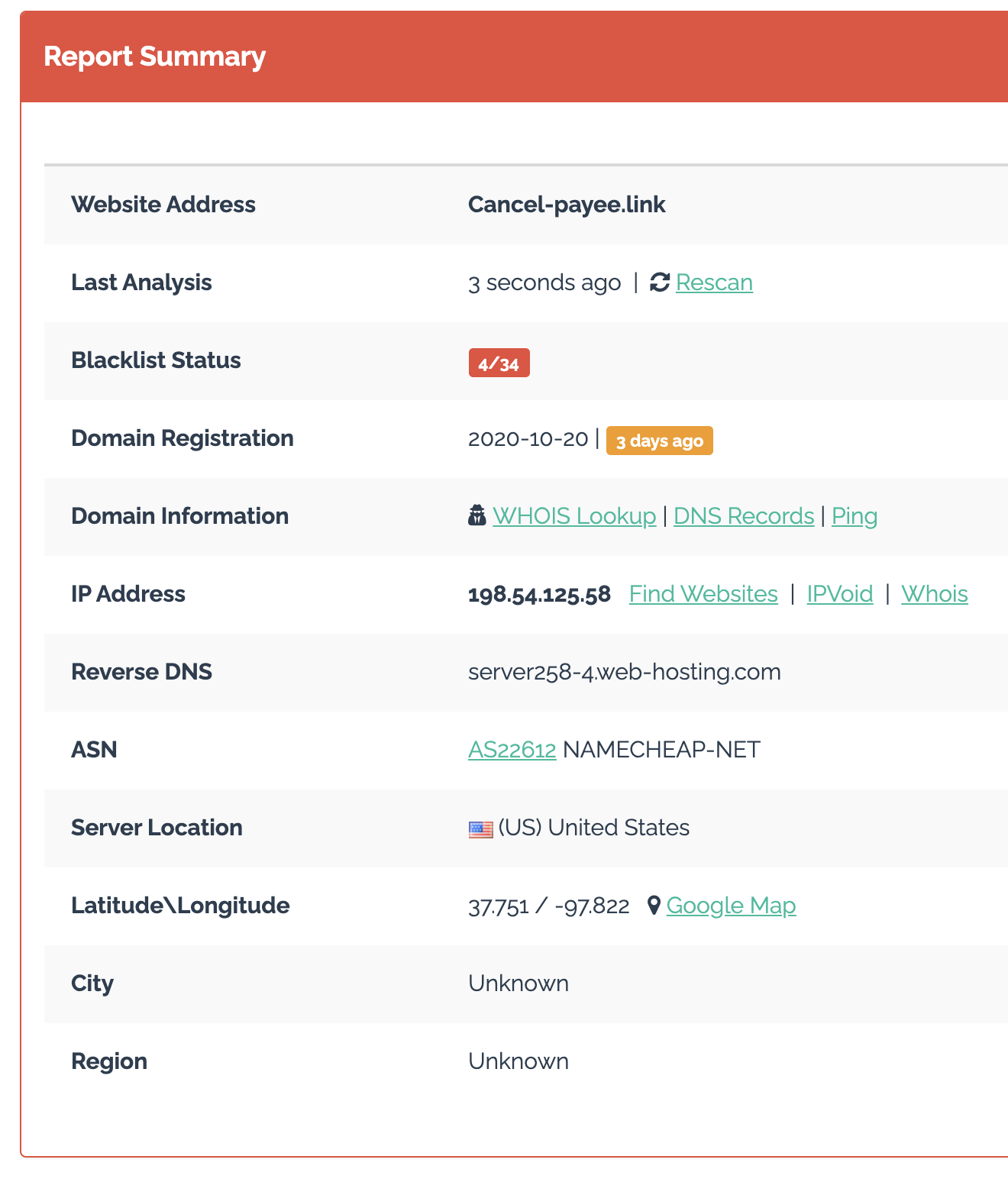This screenshot has width=1008, height=1182.
Task: Open the WHOIS Lookup link
Action: 574,516
